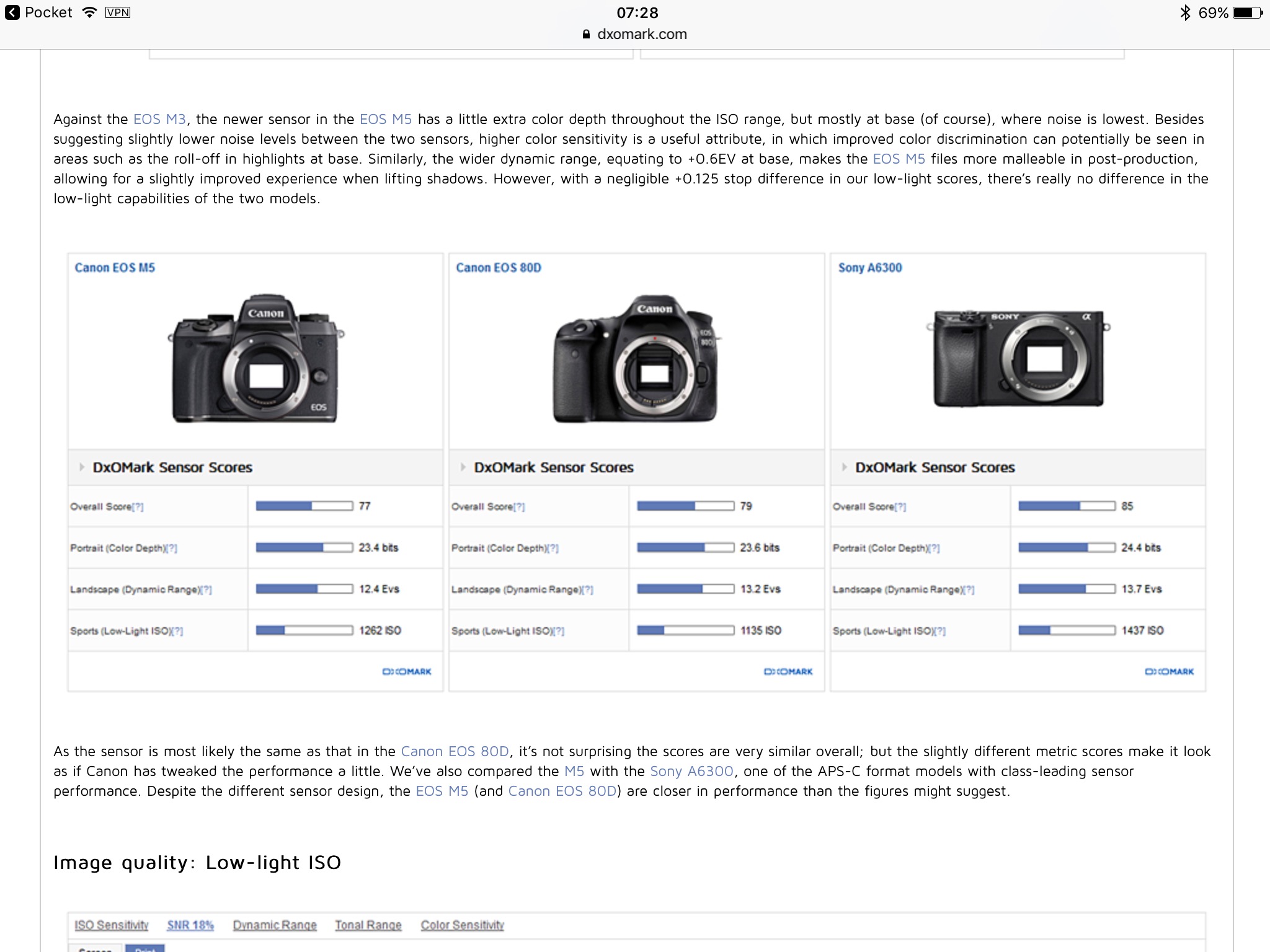Open the EOS M3 link in first paragraph

click(159, 119)
